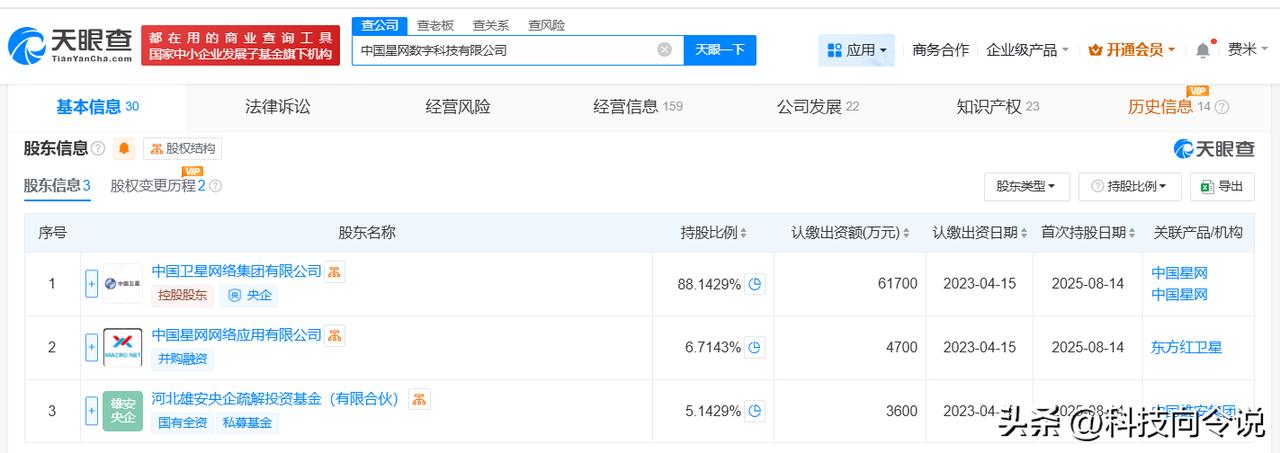This screenshot has height=453, width=1280.
Task: Open the 法律诉讼 tab
Action: click(278, 107)
